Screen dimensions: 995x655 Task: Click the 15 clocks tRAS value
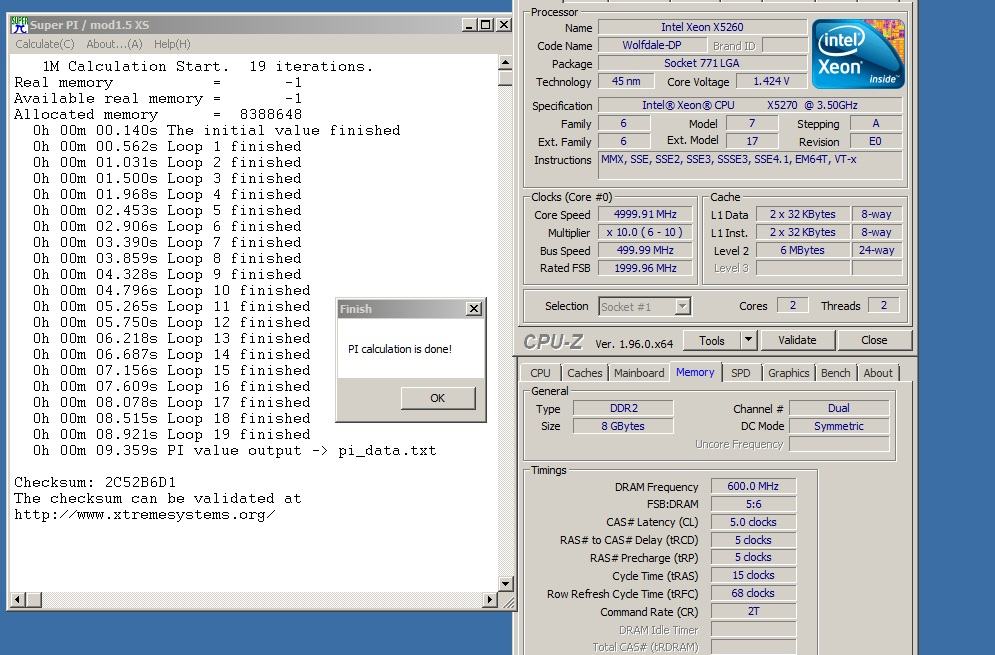(x=753, y=575)
